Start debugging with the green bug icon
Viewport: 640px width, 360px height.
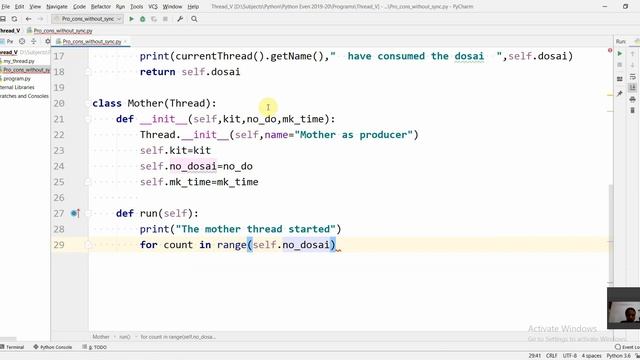click(143, 19)
